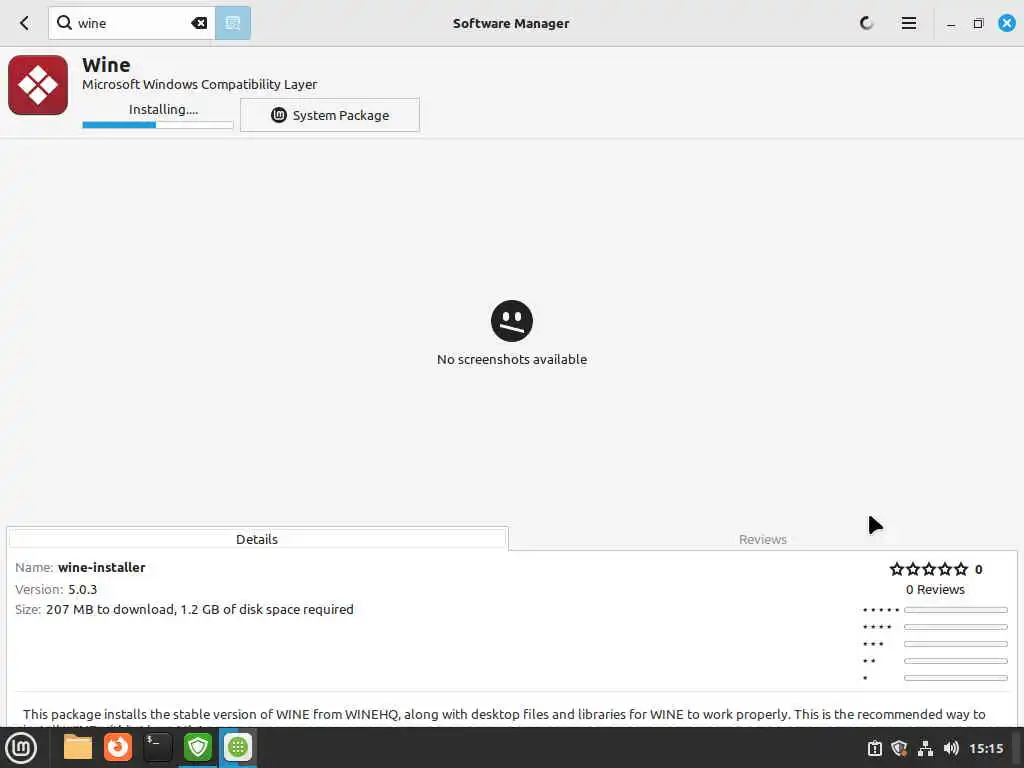The image size is (1024, 768).
Task: Click the red Wine app icon
Action: coord(38,85)
